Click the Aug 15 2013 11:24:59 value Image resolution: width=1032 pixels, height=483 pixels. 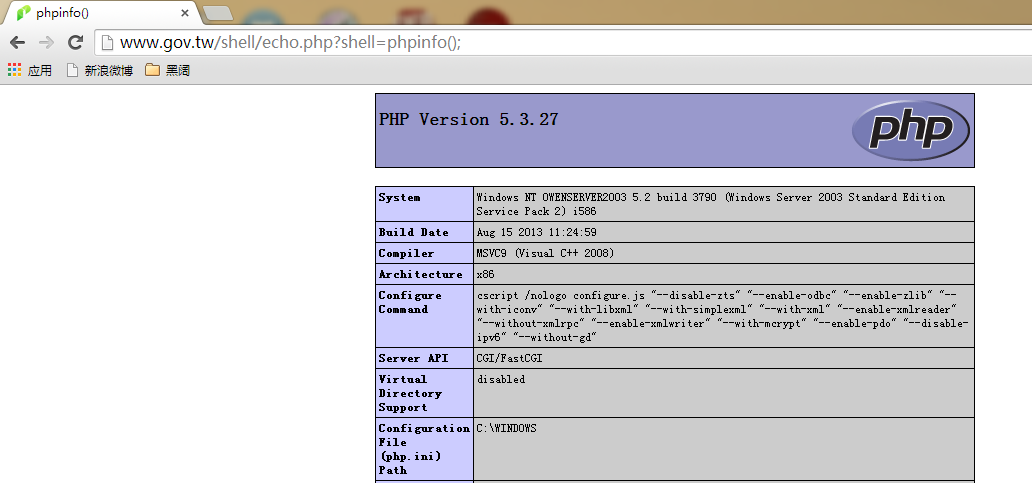[536, 232]
